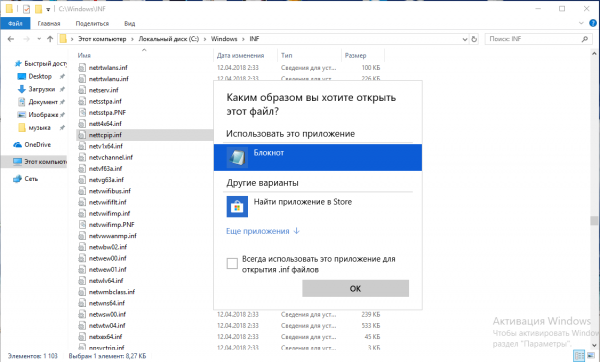The width and height of the screenshot is (600, 362).
Task: Open музыка folder in sidebar
Action: 40,127
